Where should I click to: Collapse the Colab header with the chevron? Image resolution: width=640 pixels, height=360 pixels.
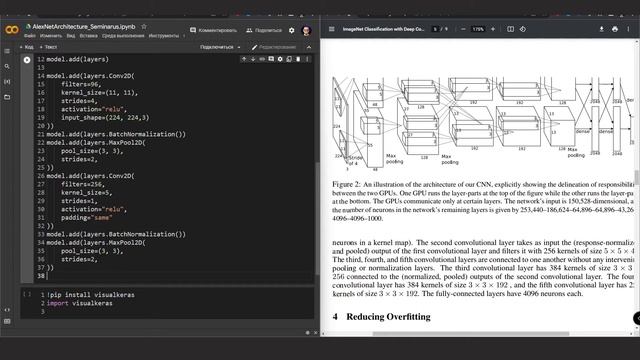309,47
